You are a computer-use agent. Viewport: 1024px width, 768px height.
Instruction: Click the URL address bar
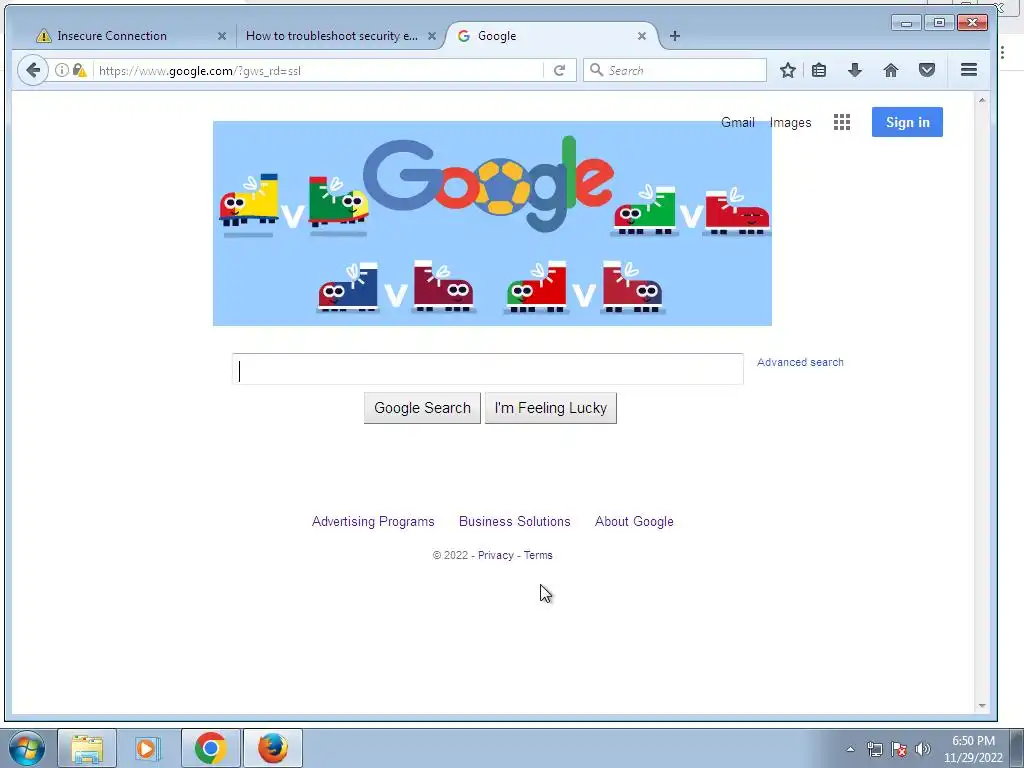pos(320,71)
